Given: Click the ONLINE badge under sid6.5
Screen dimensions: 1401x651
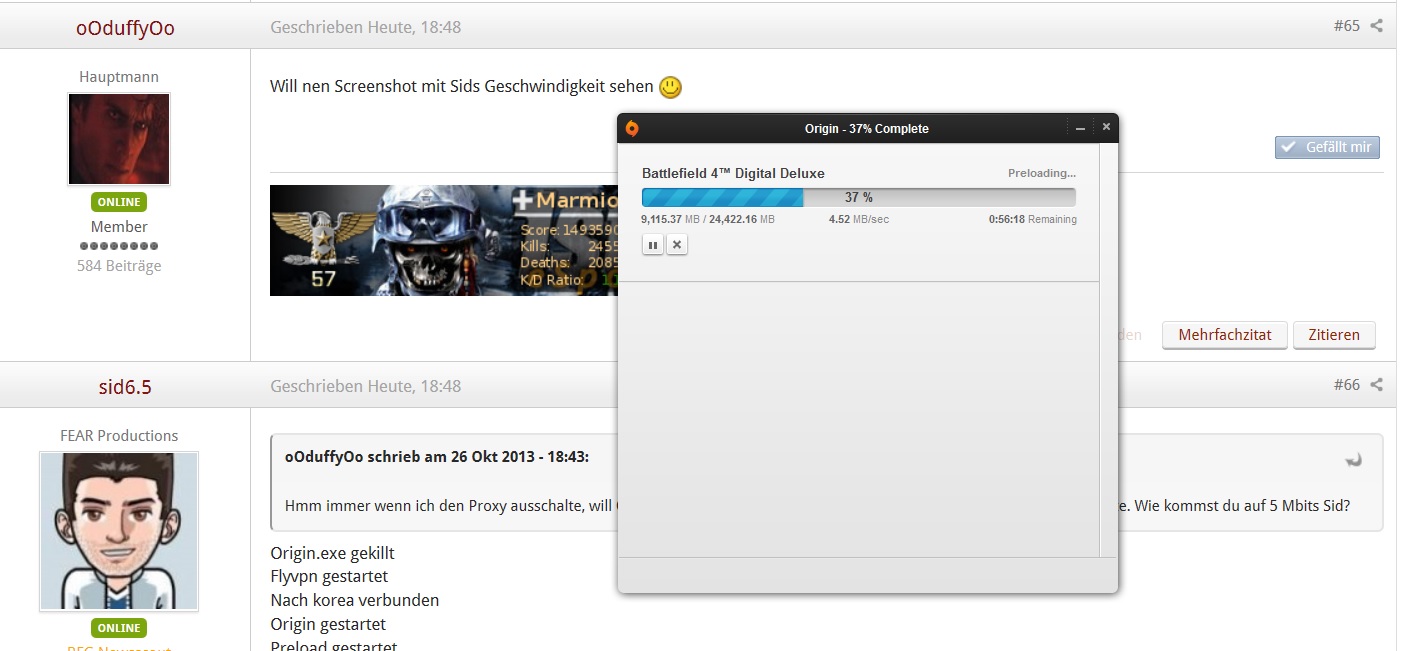Looking at the screenshot, I should pos(119,628).
